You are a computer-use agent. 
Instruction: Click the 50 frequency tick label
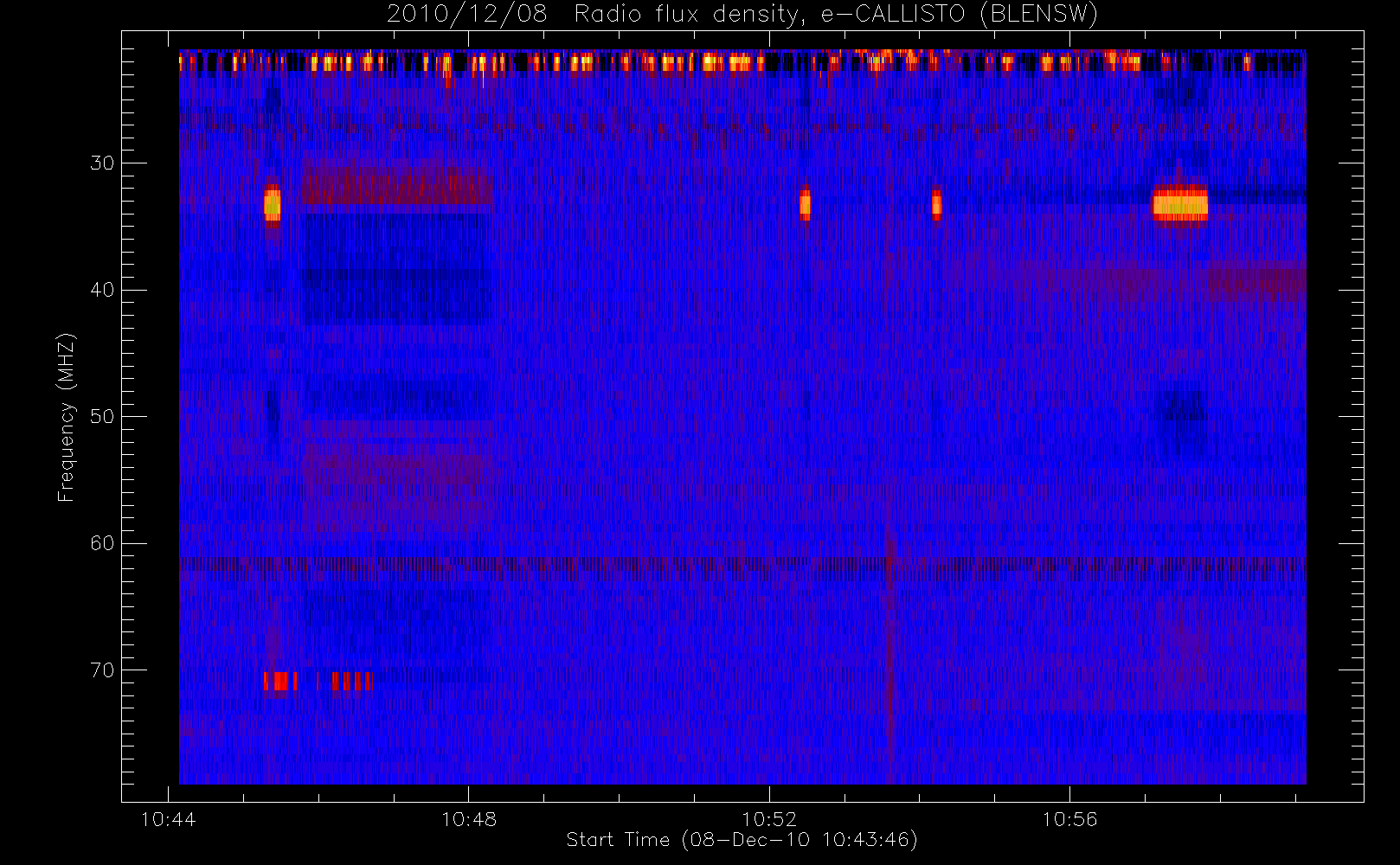[102, 416]
